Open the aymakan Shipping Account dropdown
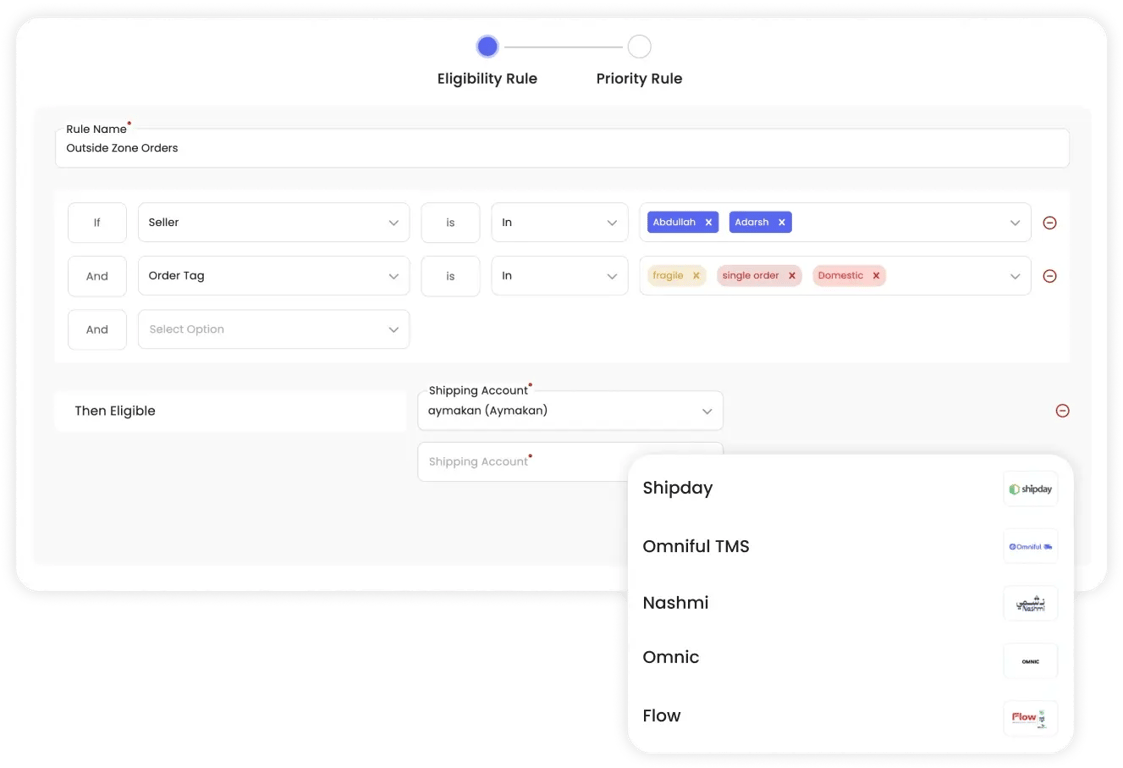This screenshot has height=768, width=1123. tap(570, 411)
